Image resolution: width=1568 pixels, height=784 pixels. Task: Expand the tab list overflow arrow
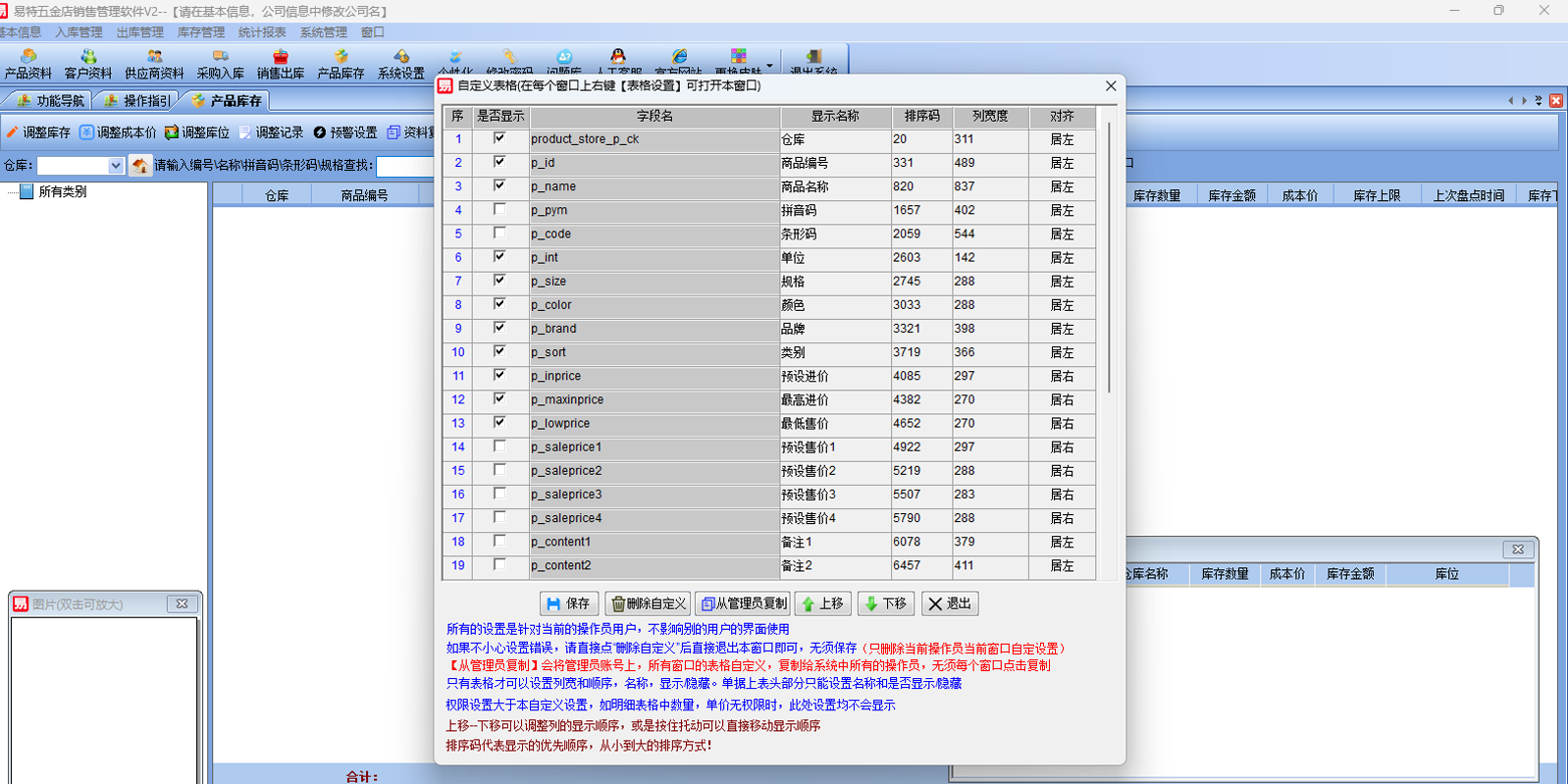pyautogui.click(x=1539, y=100)
